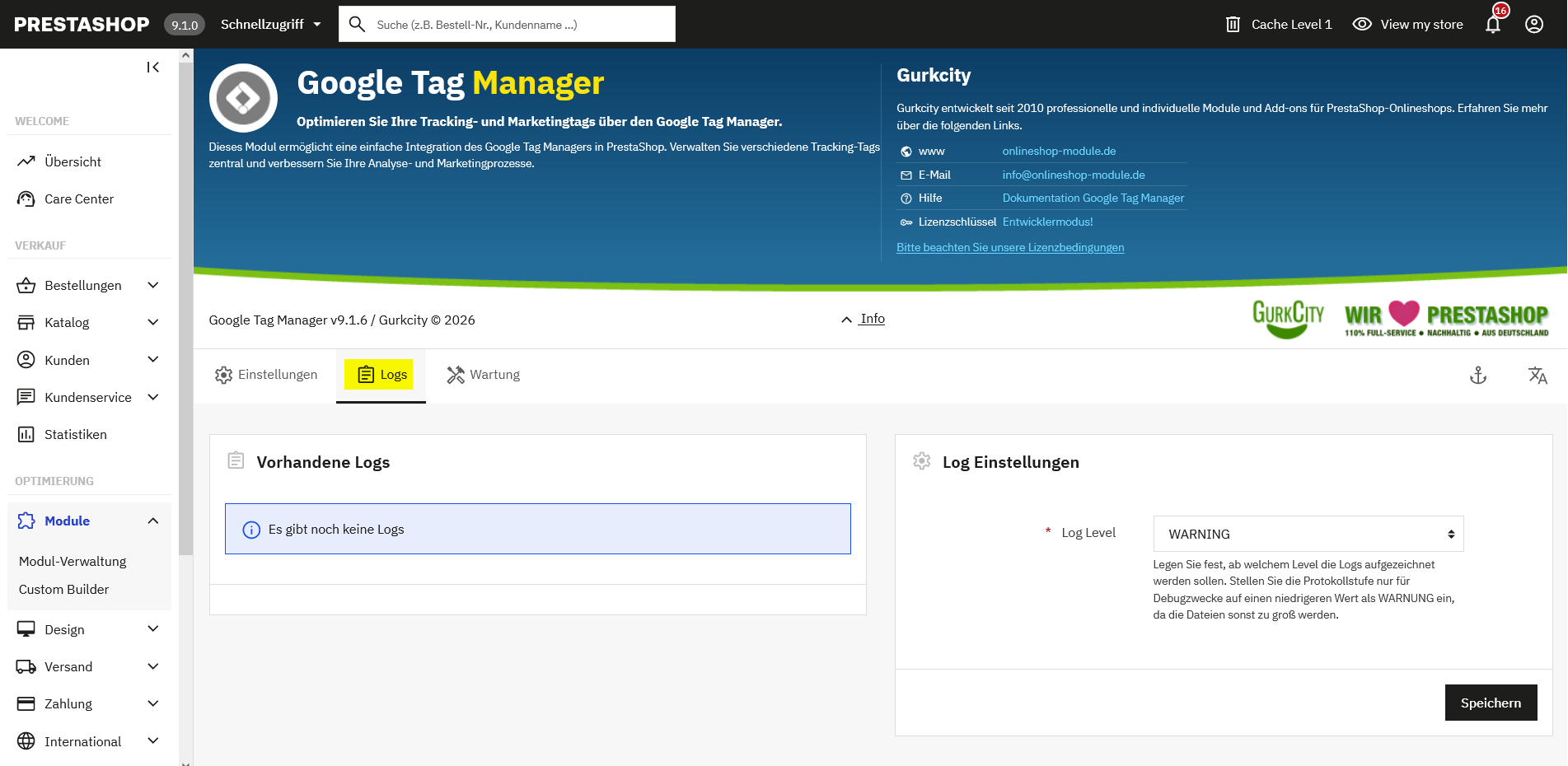Click the Kundenservice chat icon
This screenshot has height=766, width=1568.
click(26, 397)
